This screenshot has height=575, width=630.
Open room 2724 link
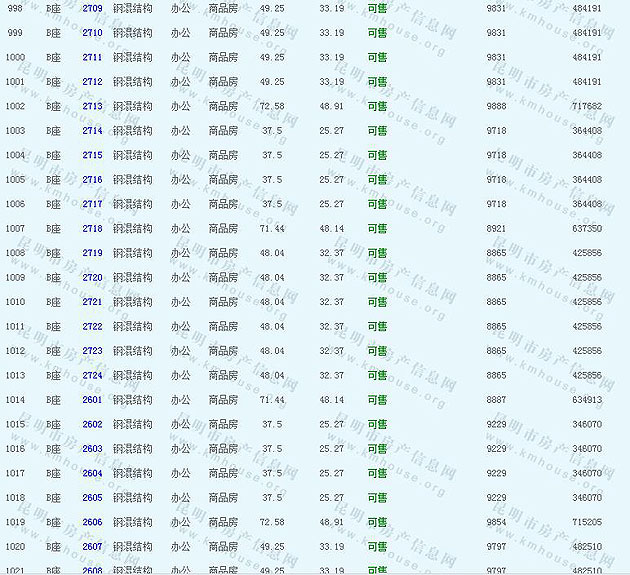click(92, 376)
